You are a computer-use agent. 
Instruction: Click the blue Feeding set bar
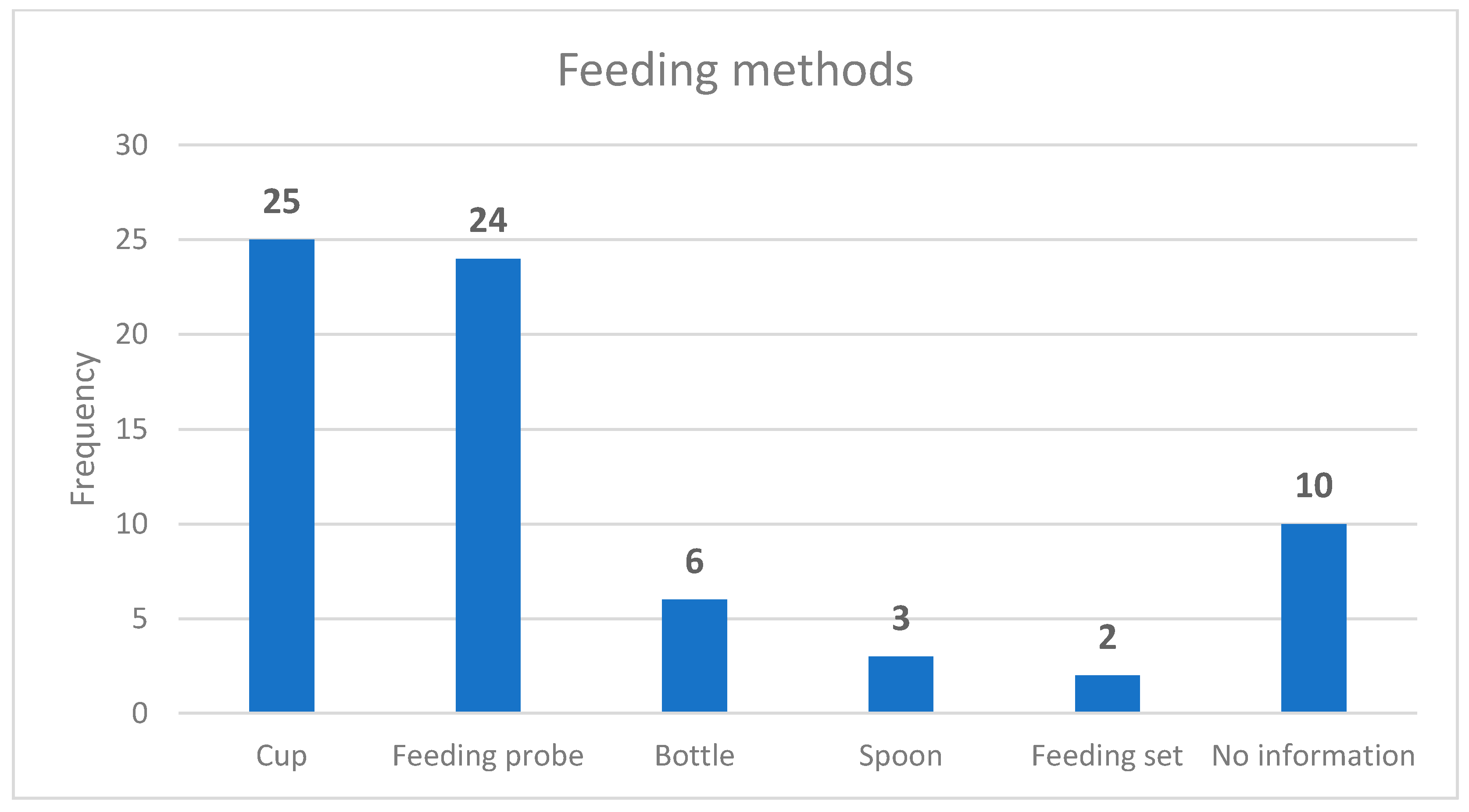tap(1107, 693)
